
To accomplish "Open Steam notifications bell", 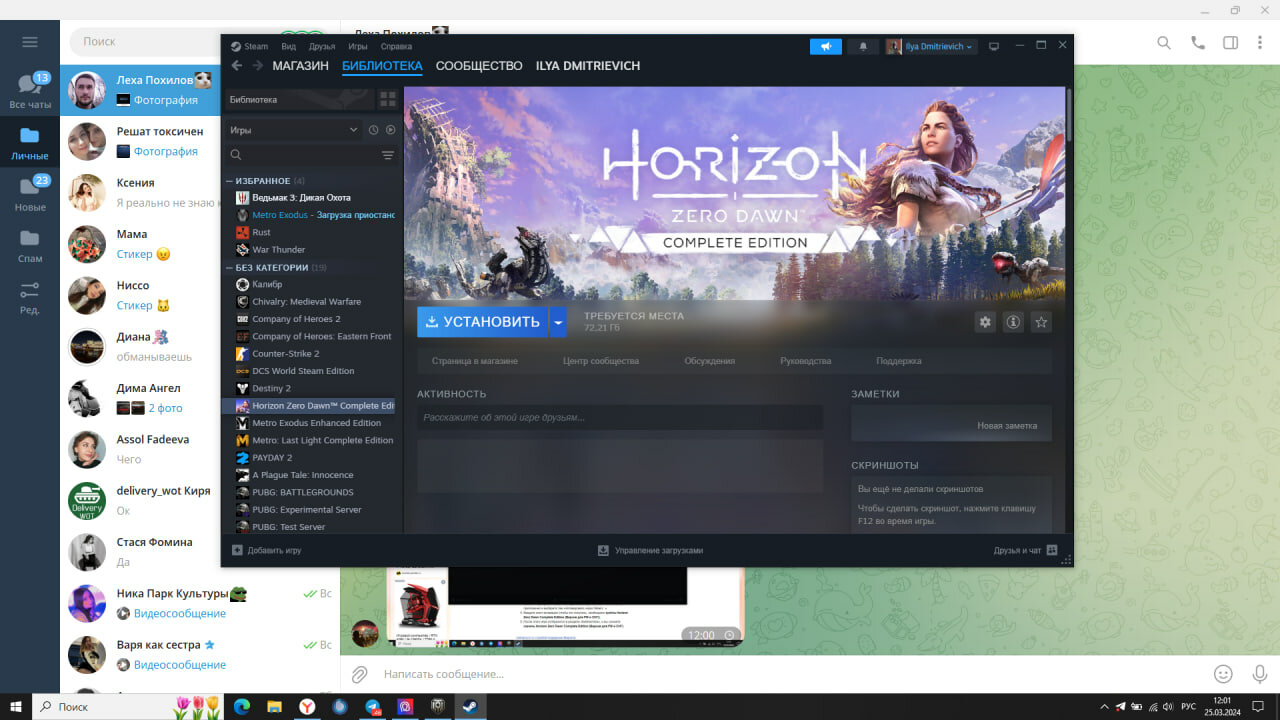I will click(x=863, y=46).
